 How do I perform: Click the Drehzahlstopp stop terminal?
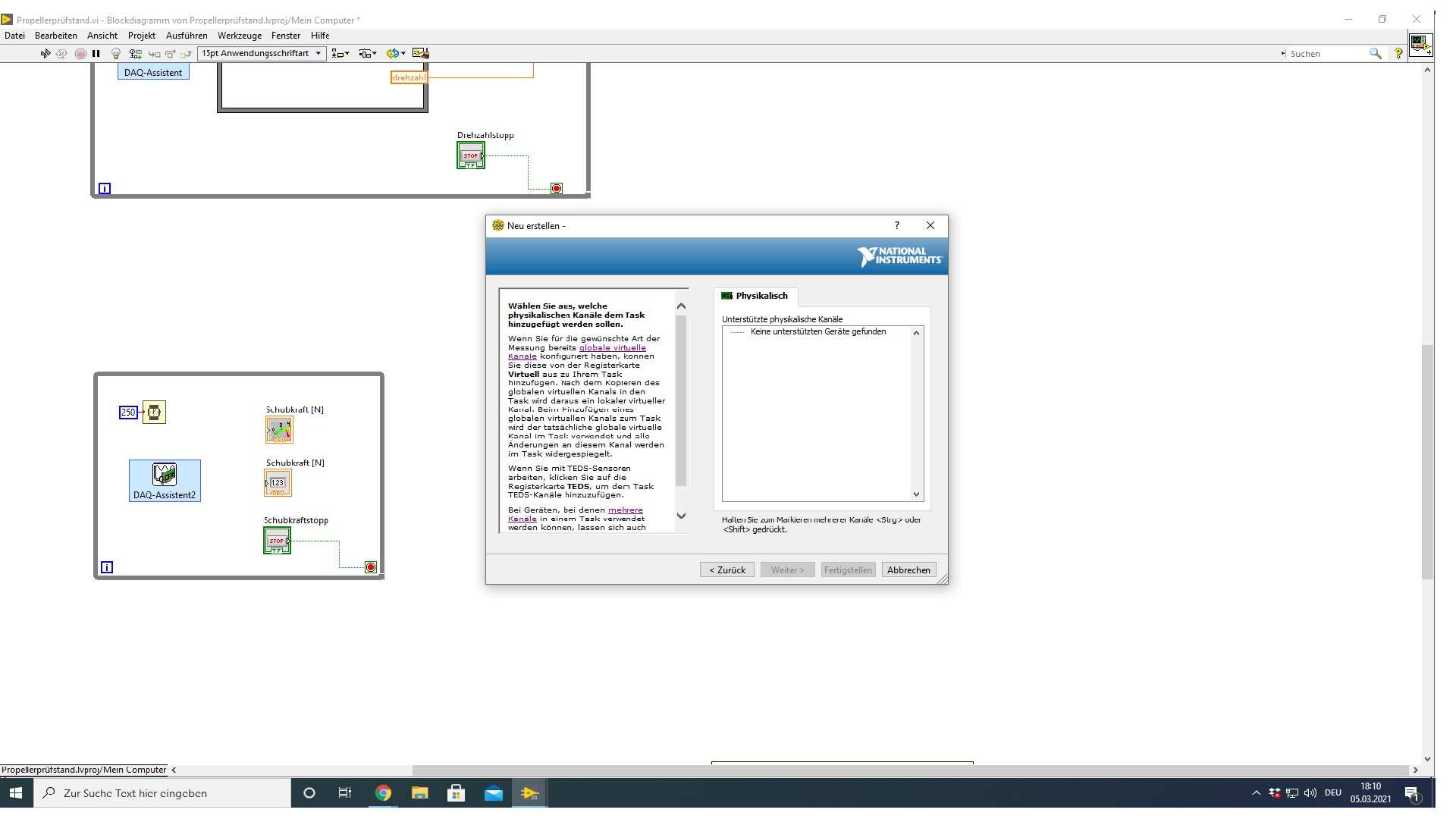tap(470, 155)
